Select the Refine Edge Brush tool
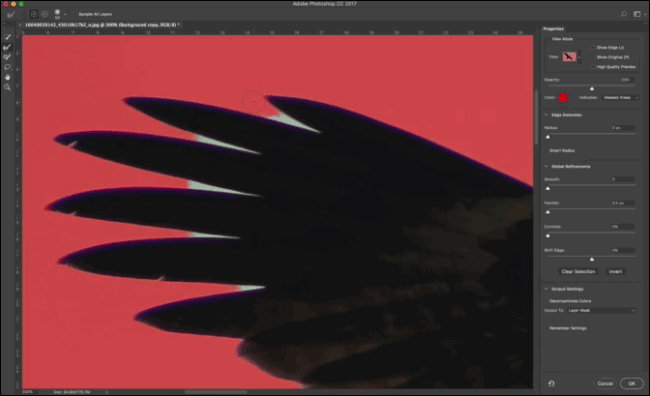This screenshot has width=650, height=396. coord(7,47)
